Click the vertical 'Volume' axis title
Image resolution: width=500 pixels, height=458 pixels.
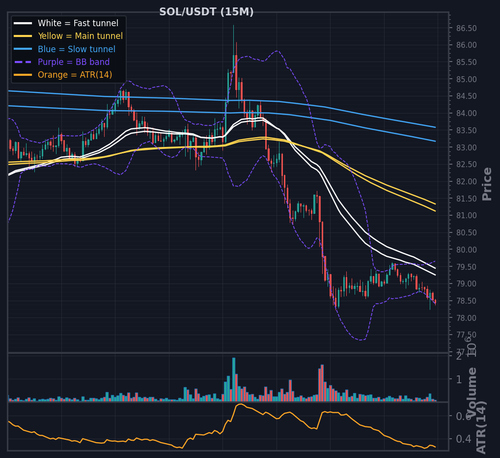click(472, 392)
